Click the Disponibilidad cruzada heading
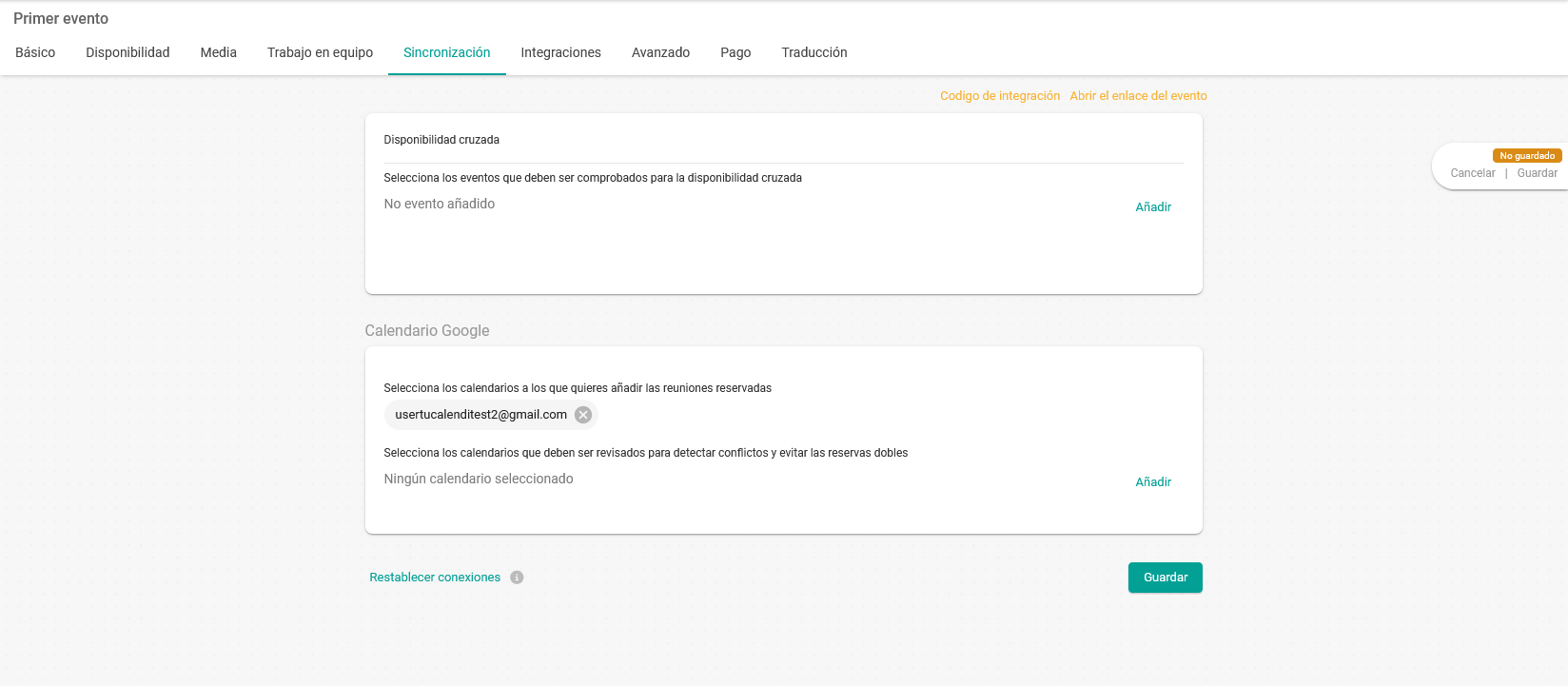 (x=441, y=140)
